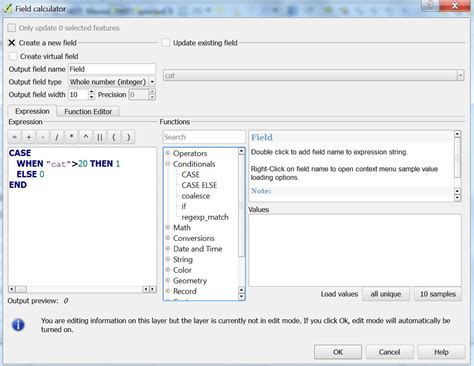The image size is (474, 366).
Task: Insert the minus operator button
Action: [43, 137]
